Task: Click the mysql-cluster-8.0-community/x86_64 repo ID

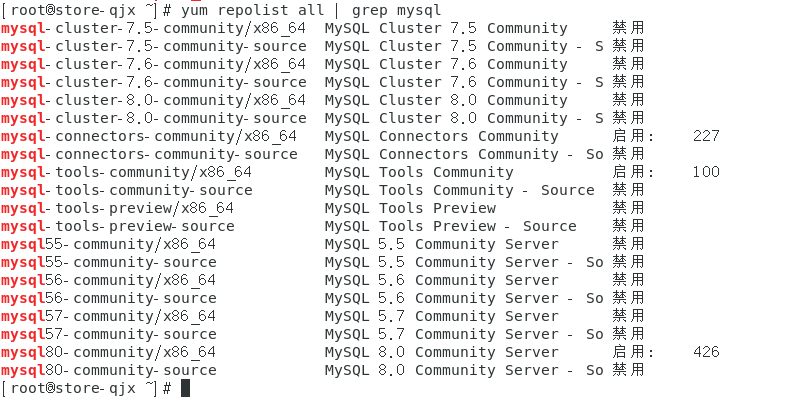Action: (x=154, y=100)
